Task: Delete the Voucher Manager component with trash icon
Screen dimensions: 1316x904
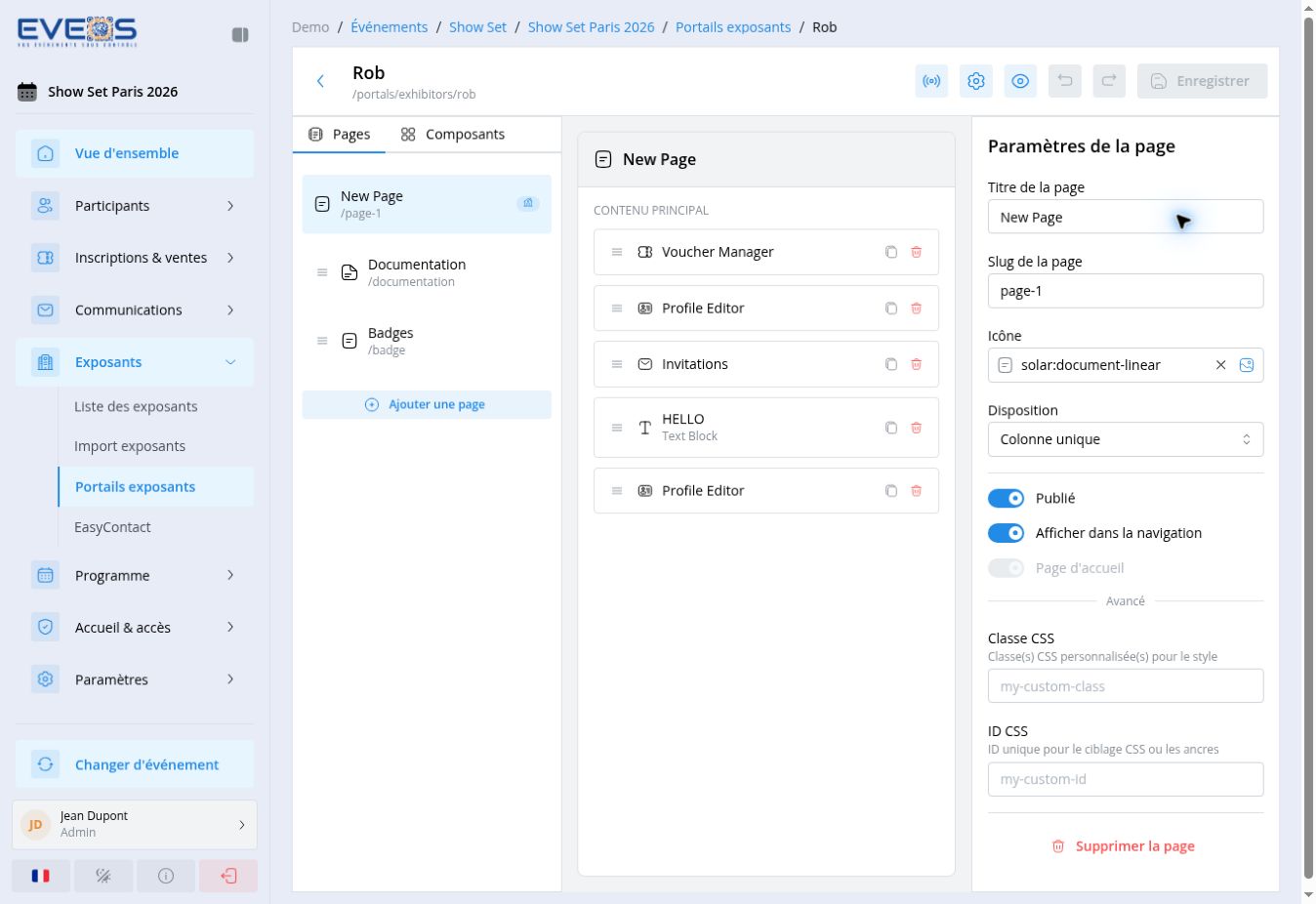Action: click(x=916, y=252)
